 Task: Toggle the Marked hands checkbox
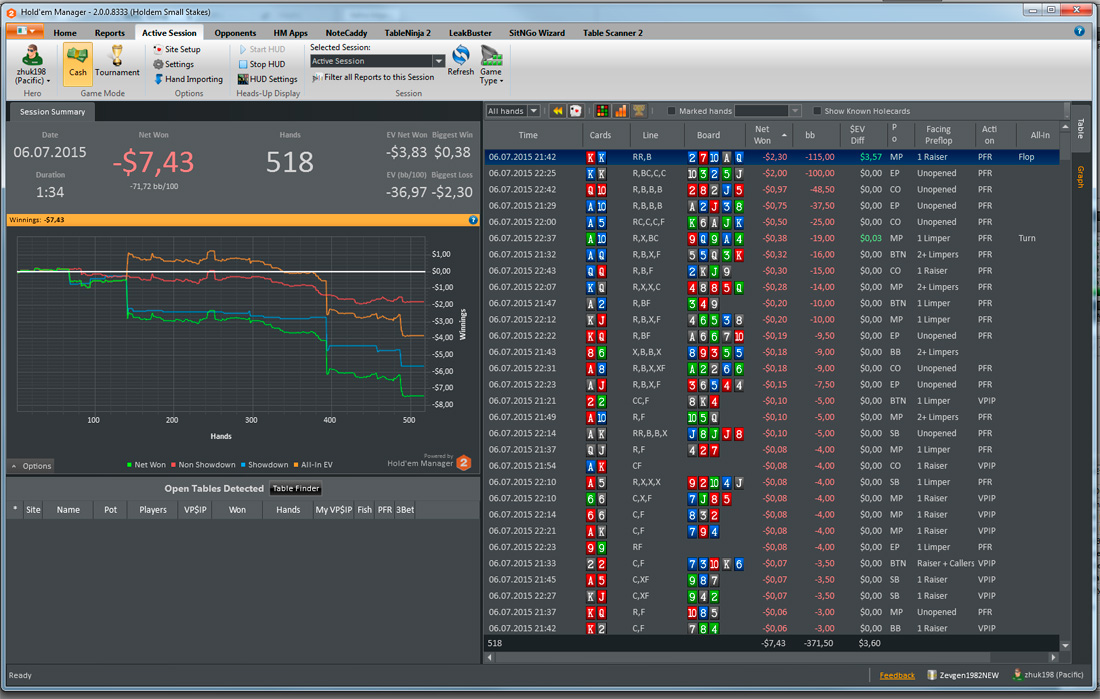tap(671, 111)
